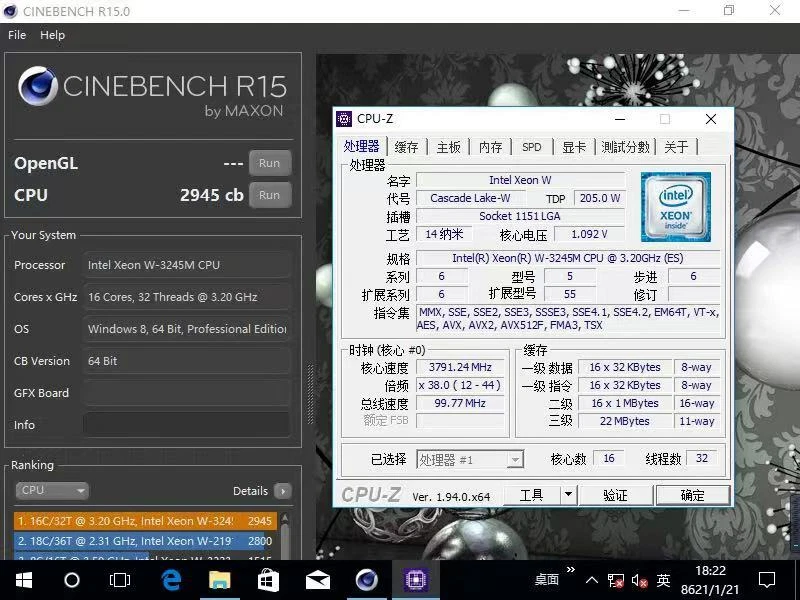Show hidden icons in the system tray
The height and width of the screenshot is (600, 800).
coord(592,580)
